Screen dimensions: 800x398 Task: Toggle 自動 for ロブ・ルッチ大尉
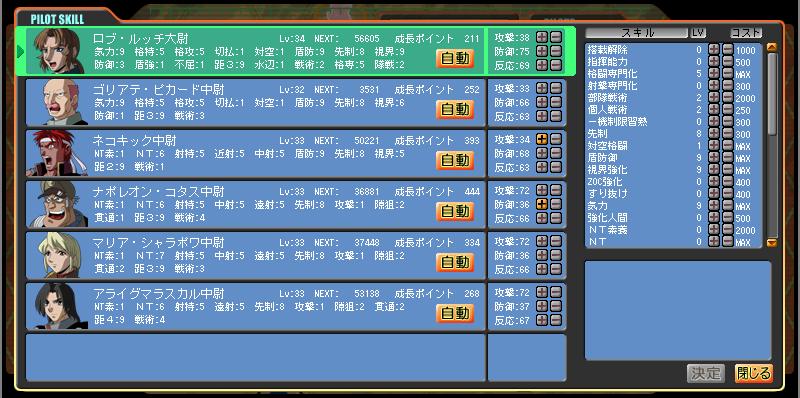point(455,59)
